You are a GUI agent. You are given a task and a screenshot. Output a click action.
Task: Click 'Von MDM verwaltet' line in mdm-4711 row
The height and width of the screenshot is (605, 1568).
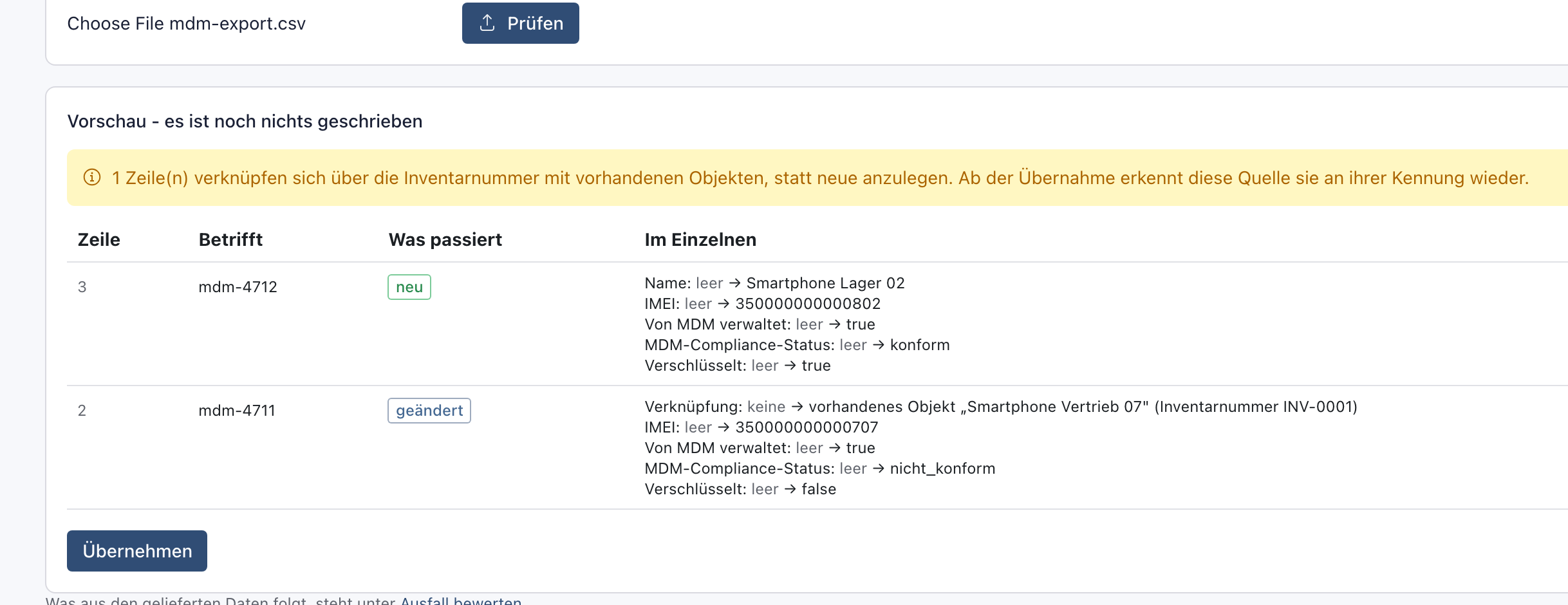[760, 448]
